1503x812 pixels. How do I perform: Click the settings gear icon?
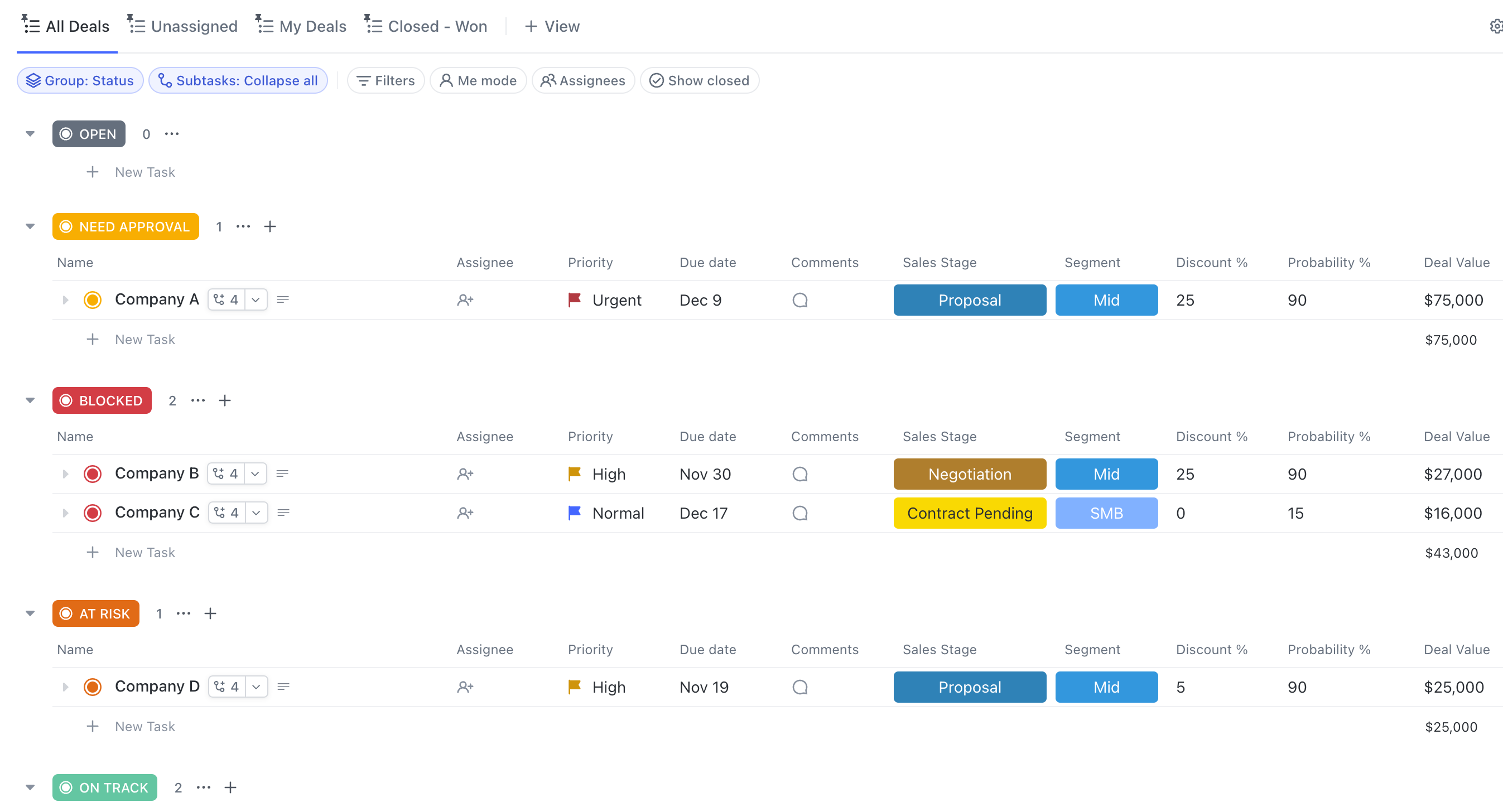coord(1496,26)
